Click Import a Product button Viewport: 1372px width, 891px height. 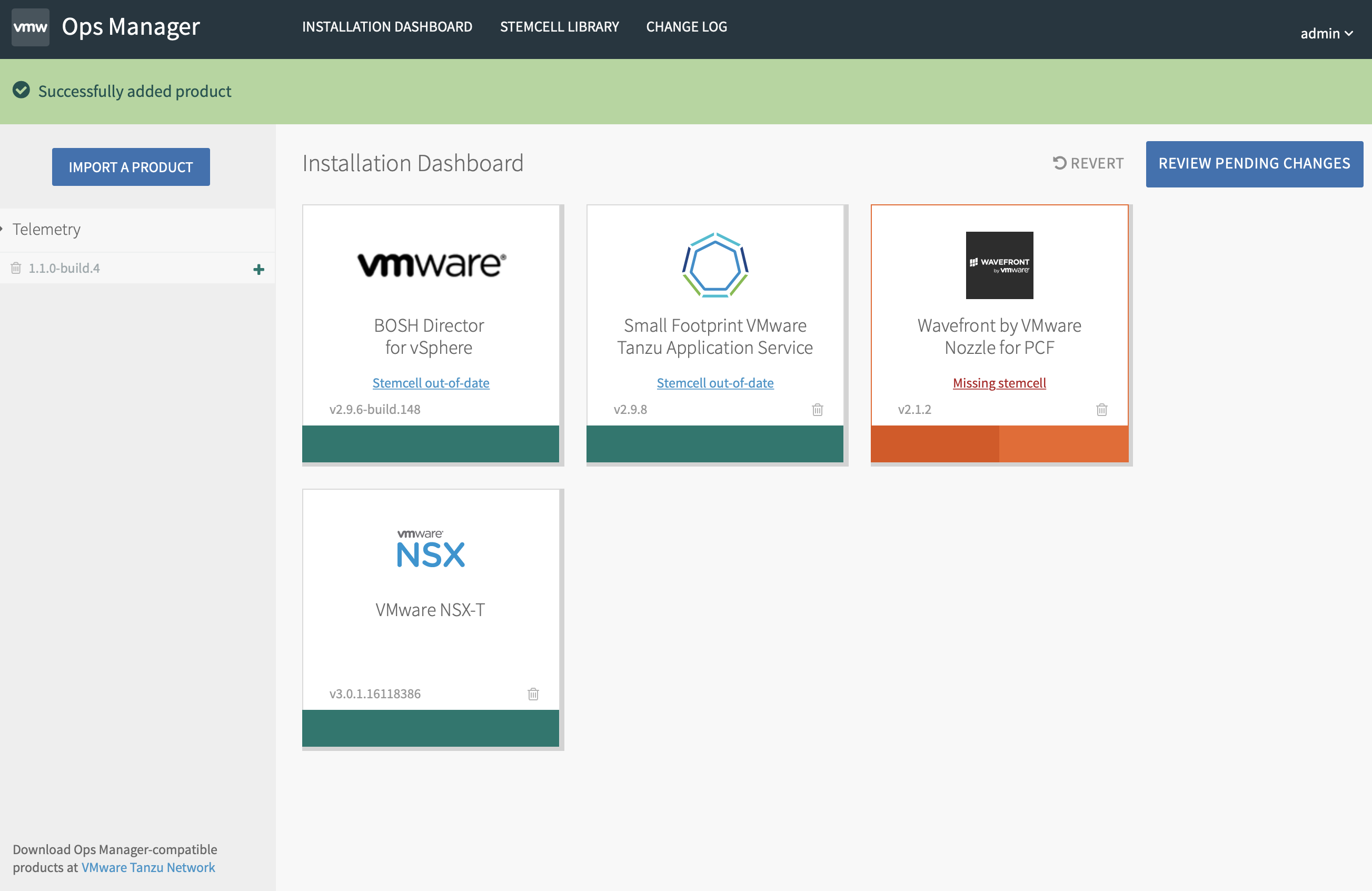coord(131,167)
